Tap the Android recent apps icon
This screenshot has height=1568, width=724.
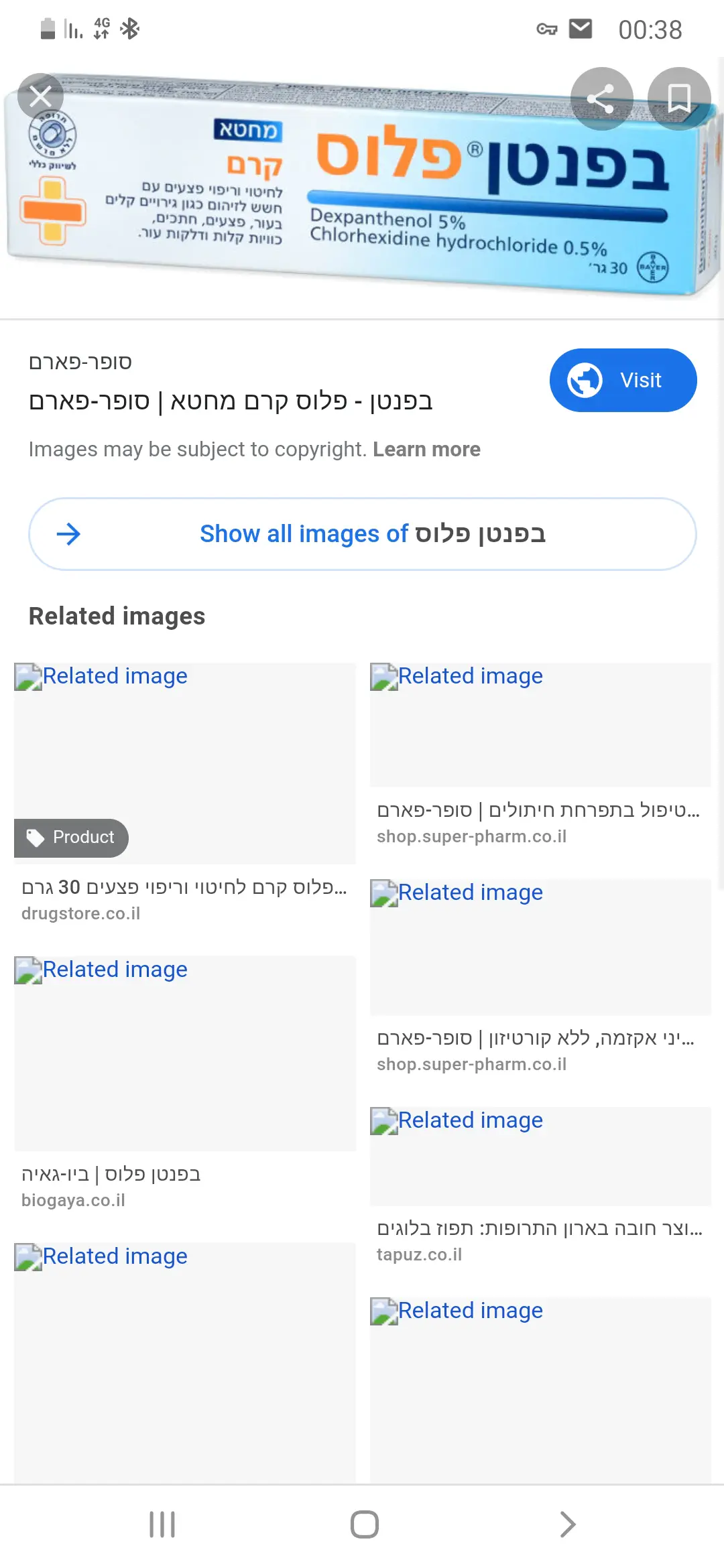click(x=162, y=1524)
